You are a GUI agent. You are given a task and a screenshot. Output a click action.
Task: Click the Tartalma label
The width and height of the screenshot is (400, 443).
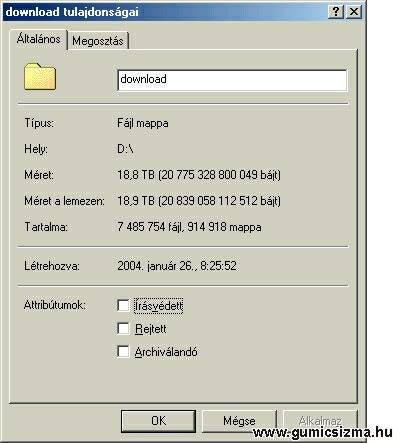click(46, 227)
